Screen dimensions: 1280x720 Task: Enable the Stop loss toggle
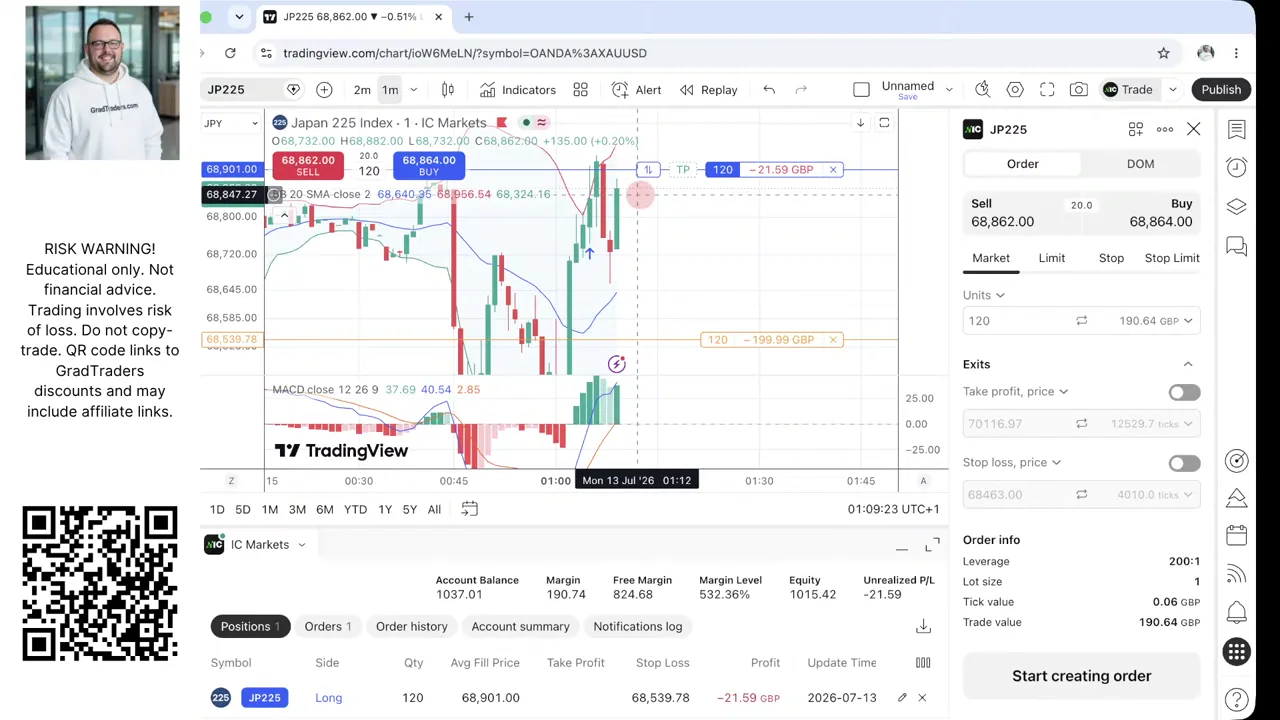pos(1184,463)
